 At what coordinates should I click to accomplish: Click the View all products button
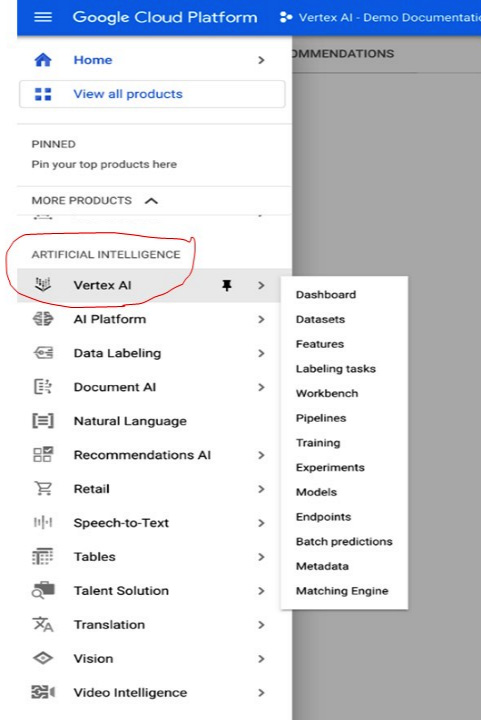152,94
